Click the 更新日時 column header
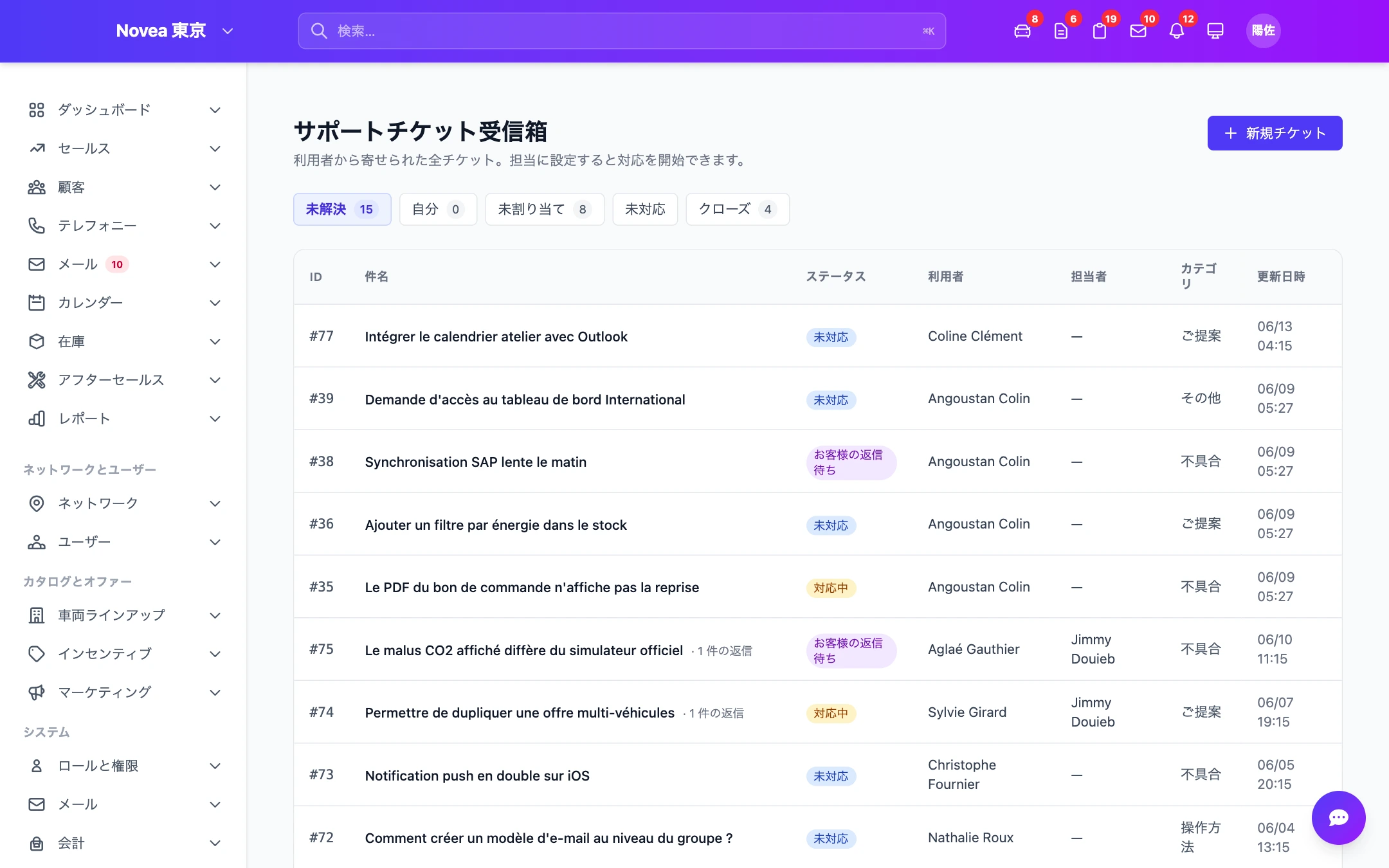The width and height of the screenshot is (1389, 868). click(1281, 276)
